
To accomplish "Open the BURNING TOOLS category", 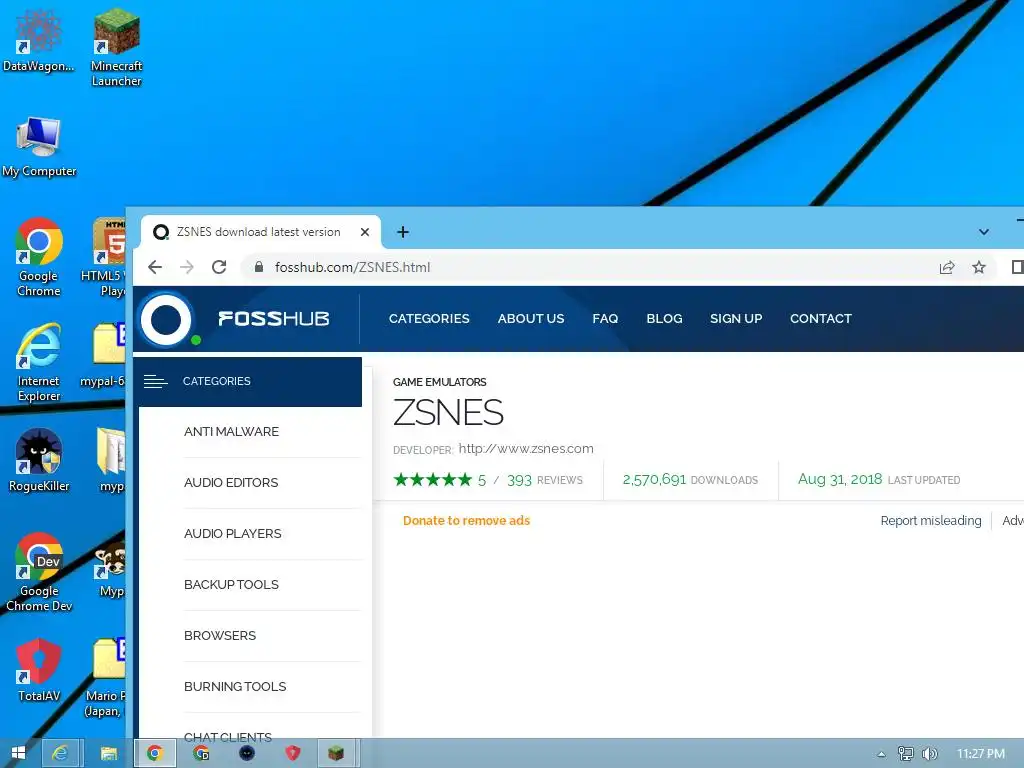I will point(235,686).
